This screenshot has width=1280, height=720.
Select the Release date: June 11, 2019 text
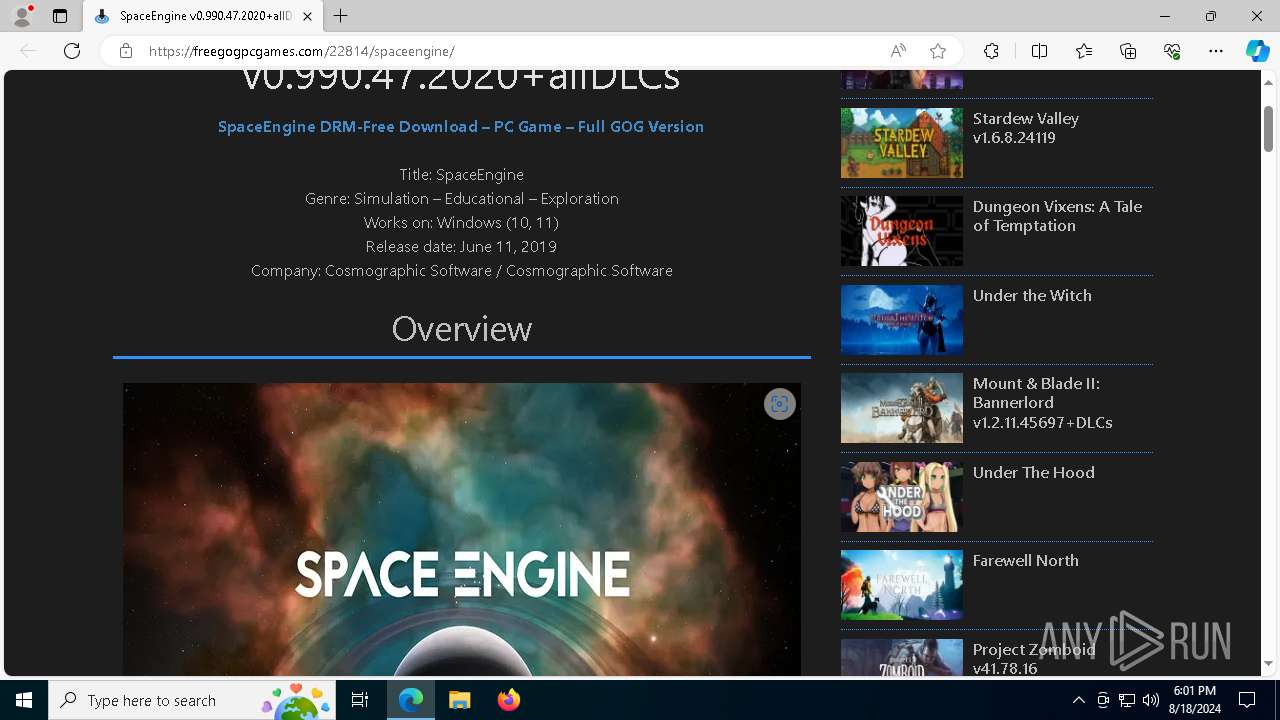pos(461,247)
